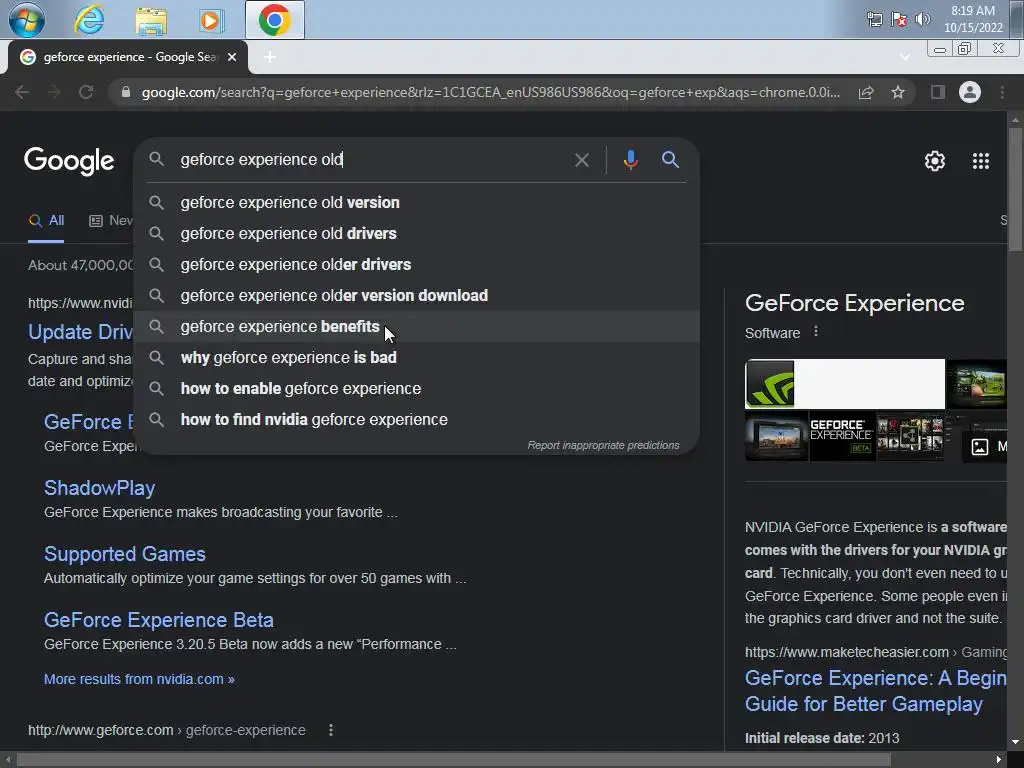Viewport: 1024px width, 768px height.
Task: Select suggestion geforce experience benefits
Action: [417, 327]
